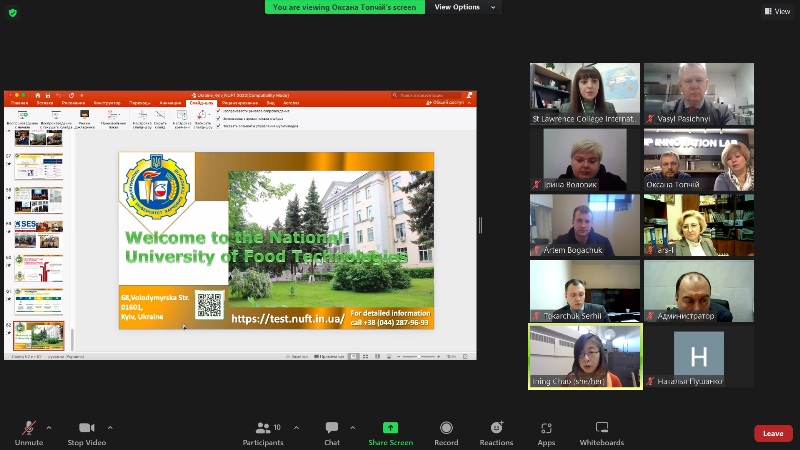800x450 pixels.
Task: Click the https://test.nuft.in.ua/ link on slide
Action: 288,319
